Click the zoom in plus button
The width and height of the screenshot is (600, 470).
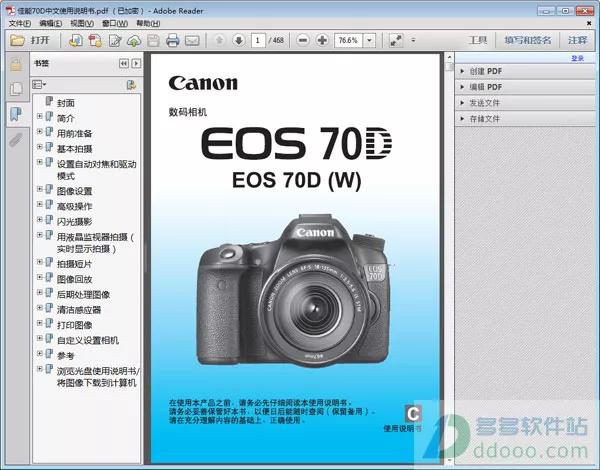tap(322, 40)
